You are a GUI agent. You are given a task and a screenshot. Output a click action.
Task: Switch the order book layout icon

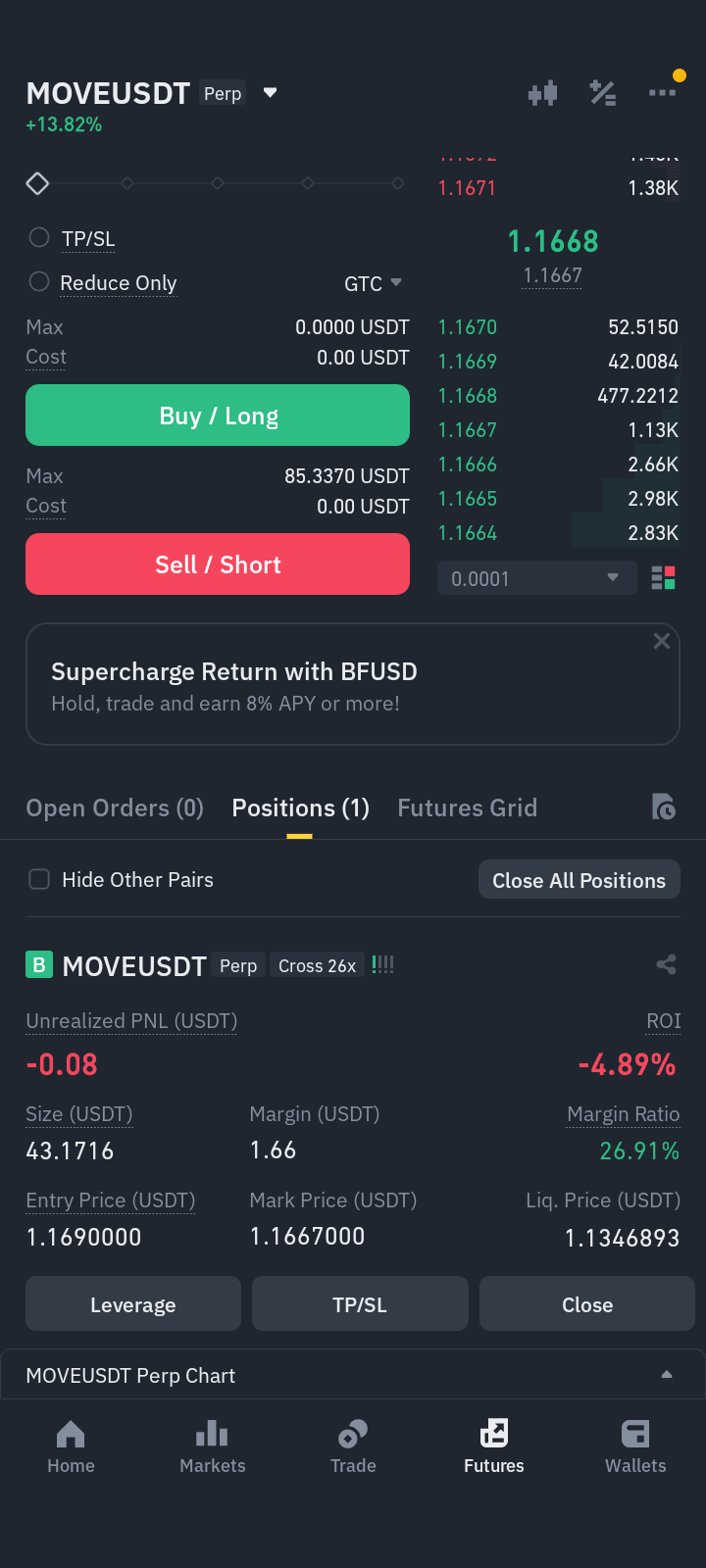pyautogui.click(x=664, y=578)
